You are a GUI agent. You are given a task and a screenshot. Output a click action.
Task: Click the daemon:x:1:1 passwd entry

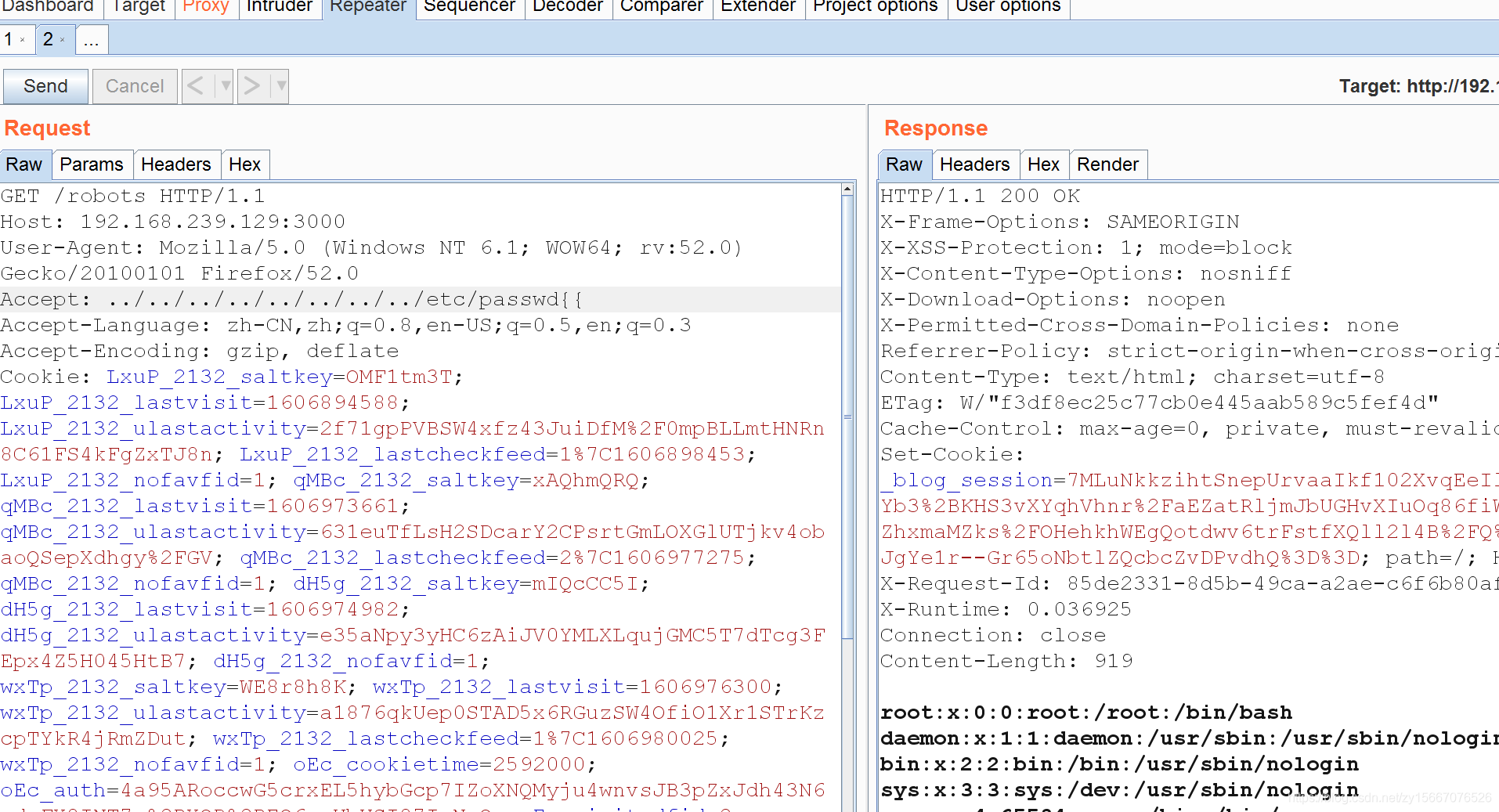[x=1190, y=738]
